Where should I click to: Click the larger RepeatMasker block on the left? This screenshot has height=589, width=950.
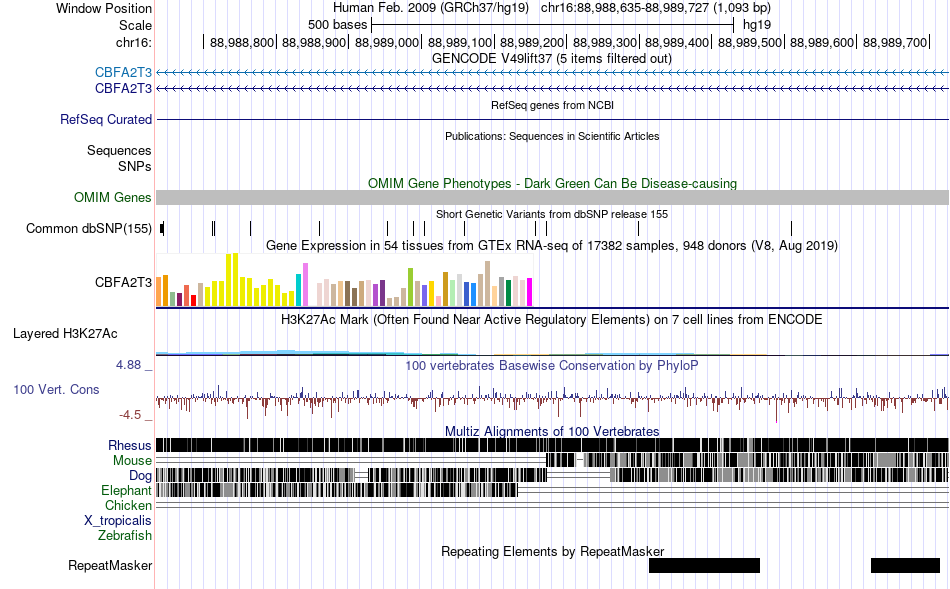[x=704, y=565]
